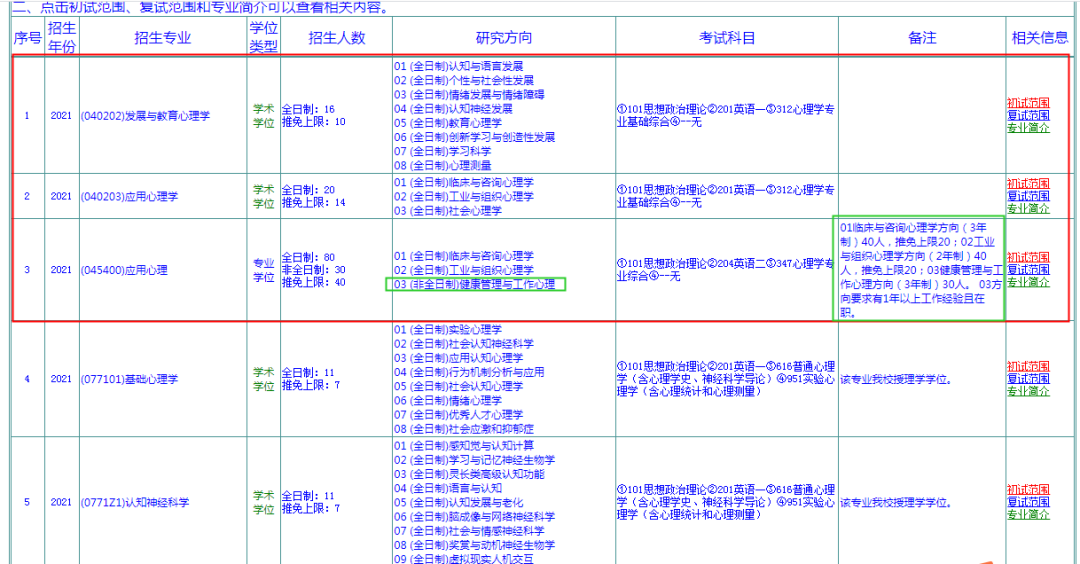Open 复试范围 for 基础心理学

(1027, 379)
